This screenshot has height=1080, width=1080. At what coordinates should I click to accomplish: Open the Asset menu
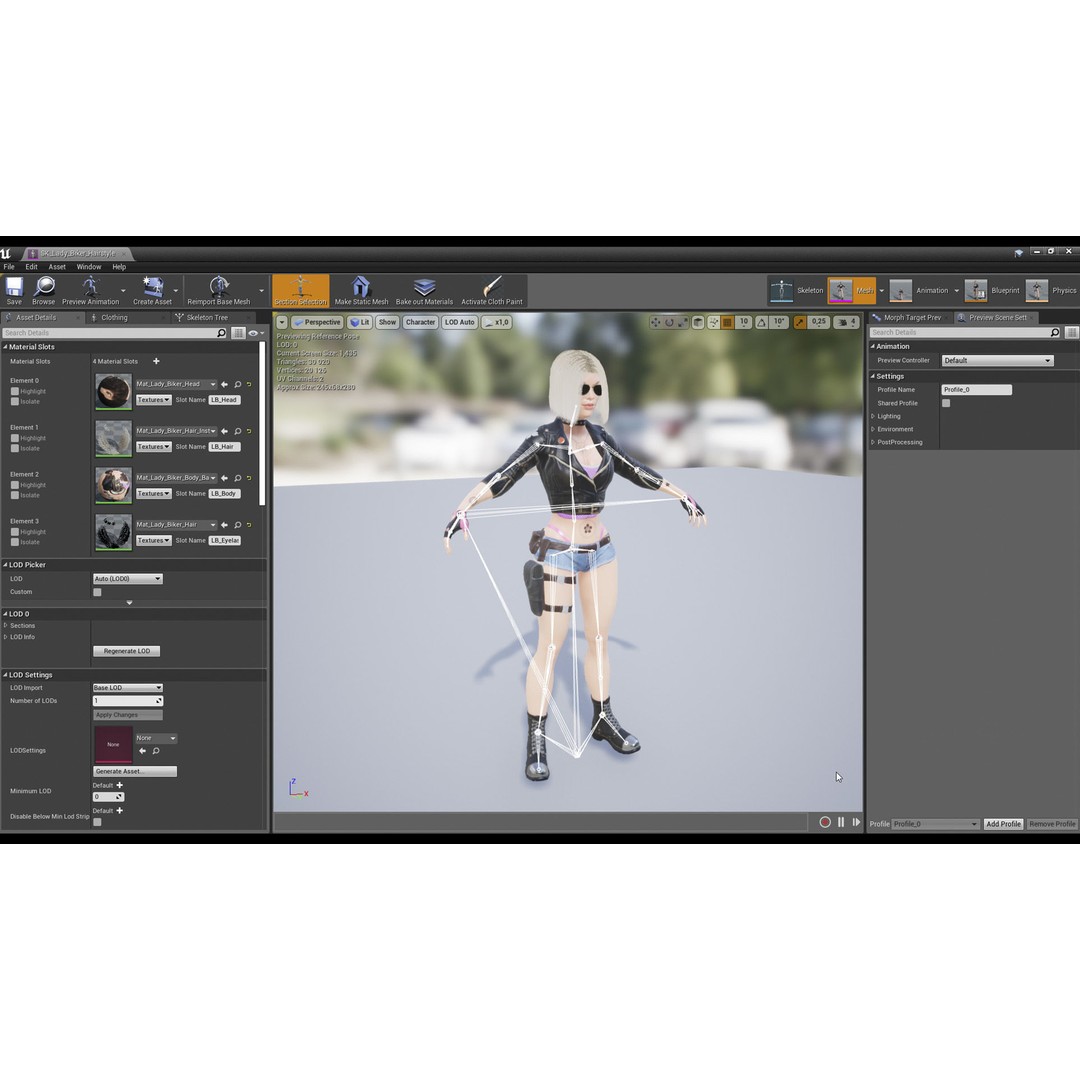coord(57,267)
